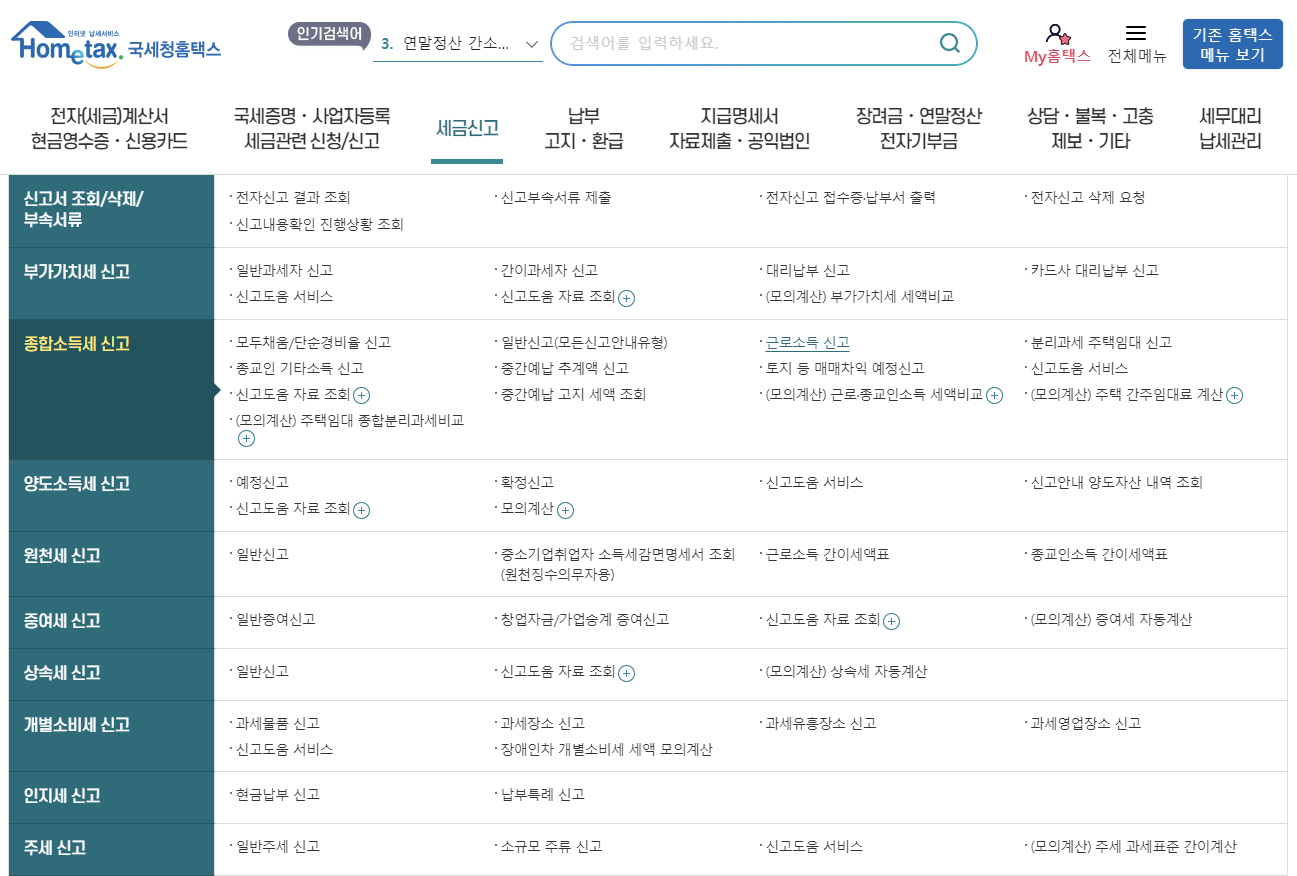This screenshot has height=876, width=1297.
Task: Select 종합소득세 신고 category
Action: [x=111, y=390]
